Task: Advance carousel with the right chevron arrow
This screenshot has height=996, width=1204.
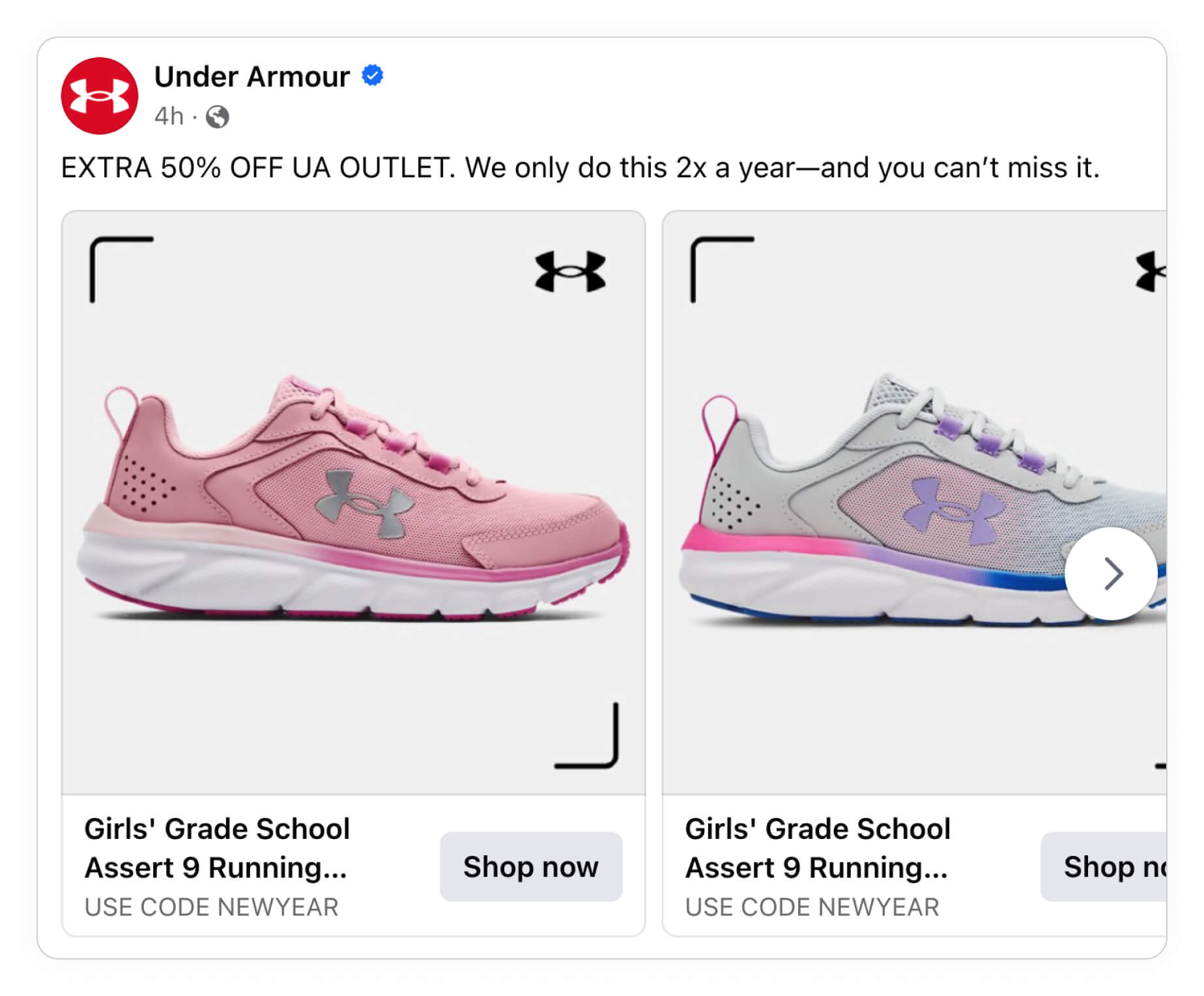Action: tap(1111, 574)
